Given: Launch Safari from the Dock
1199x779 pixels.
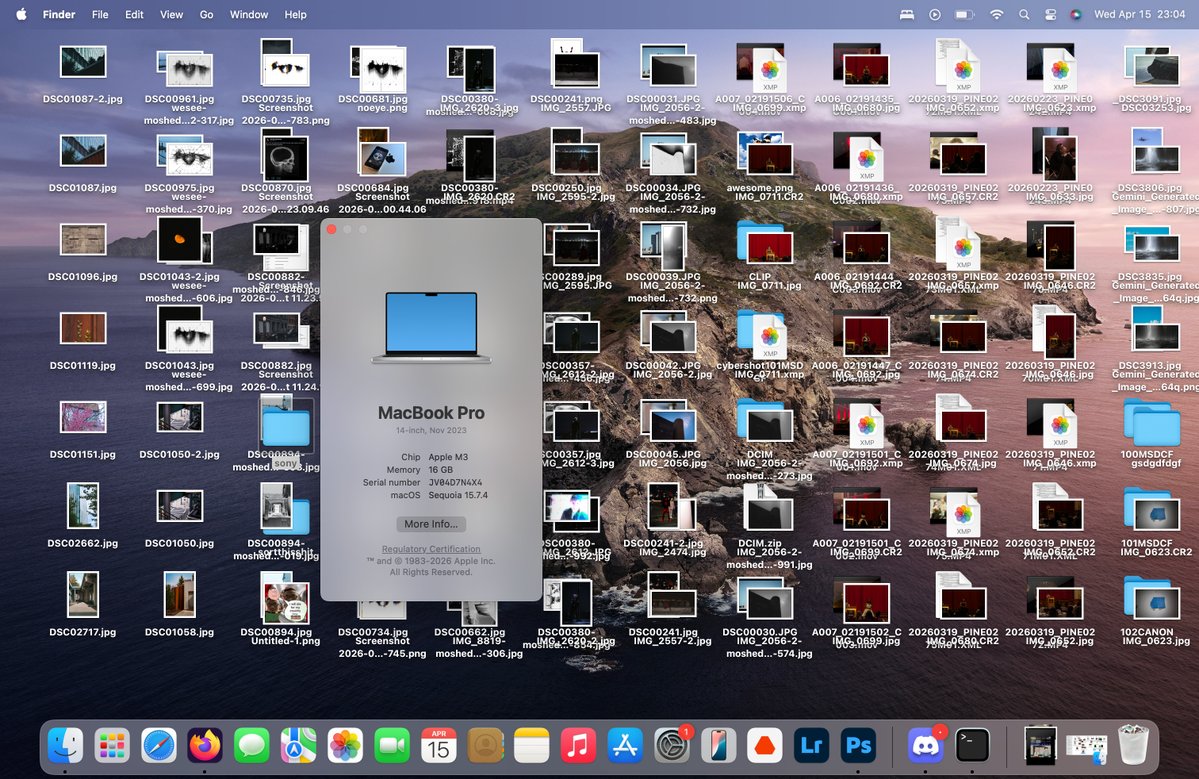Looking at the screenshot, I should click(159, 745).
